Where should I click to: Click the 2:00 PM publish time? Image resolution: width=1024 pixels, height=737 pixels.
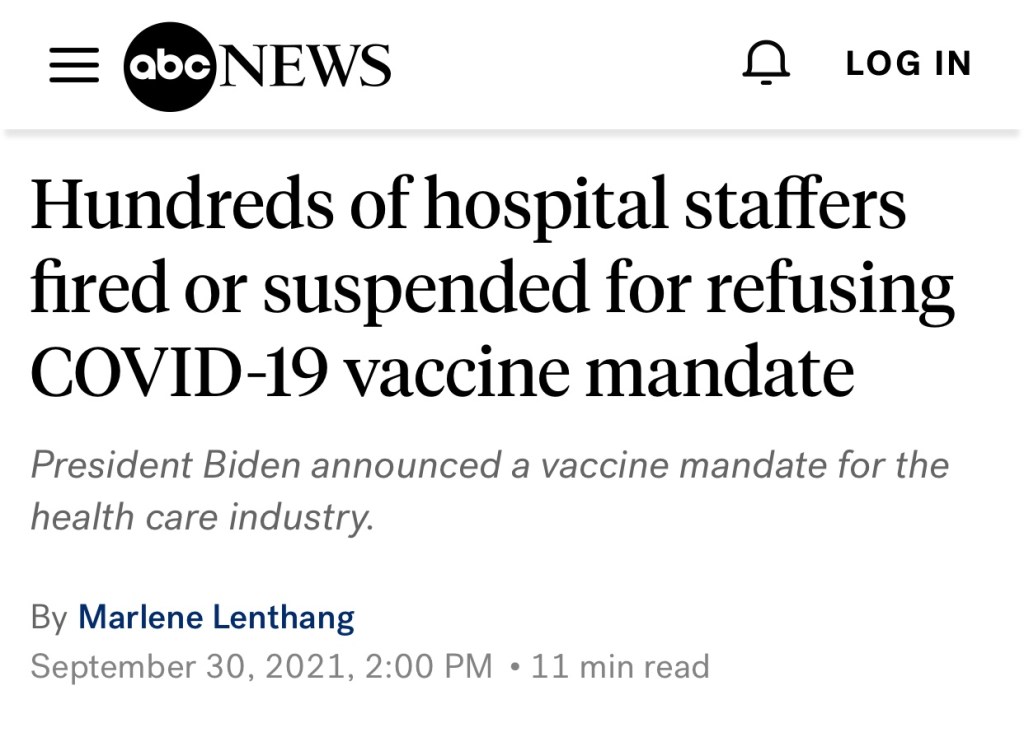pyautogui.click(x=430, y=666)
